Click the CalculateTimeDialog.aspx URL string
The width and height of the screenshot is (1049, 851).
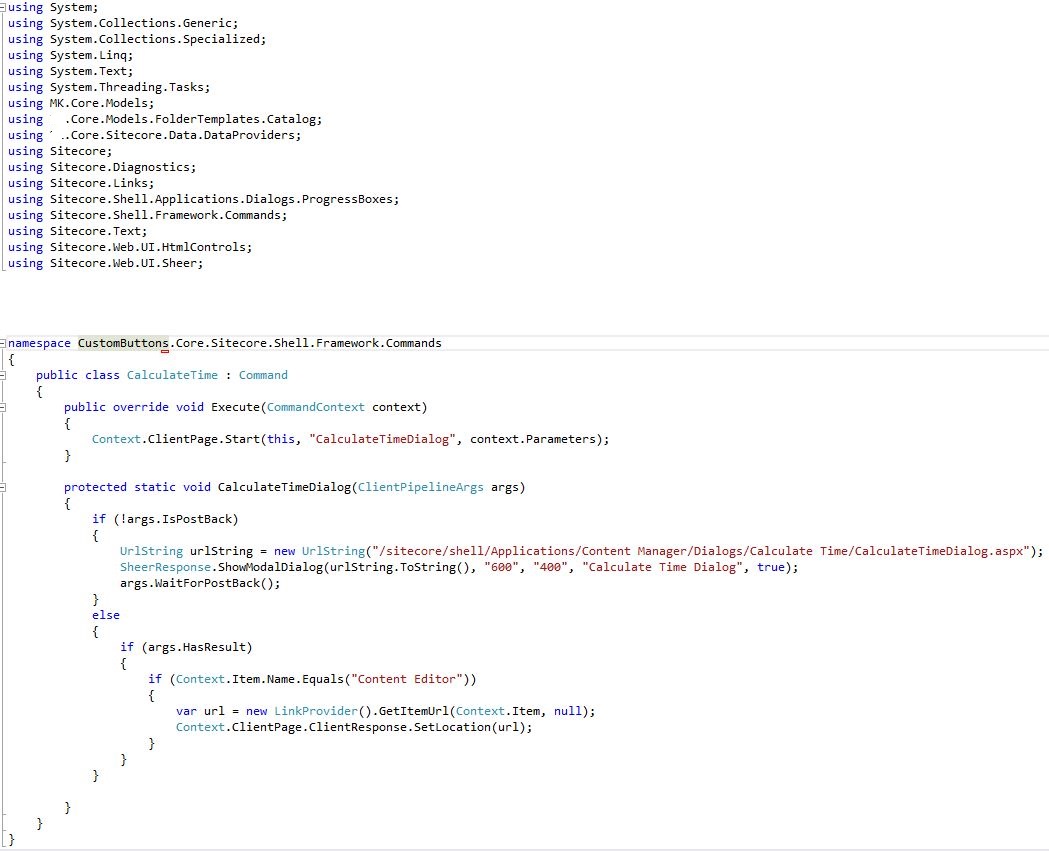point(700,552)
